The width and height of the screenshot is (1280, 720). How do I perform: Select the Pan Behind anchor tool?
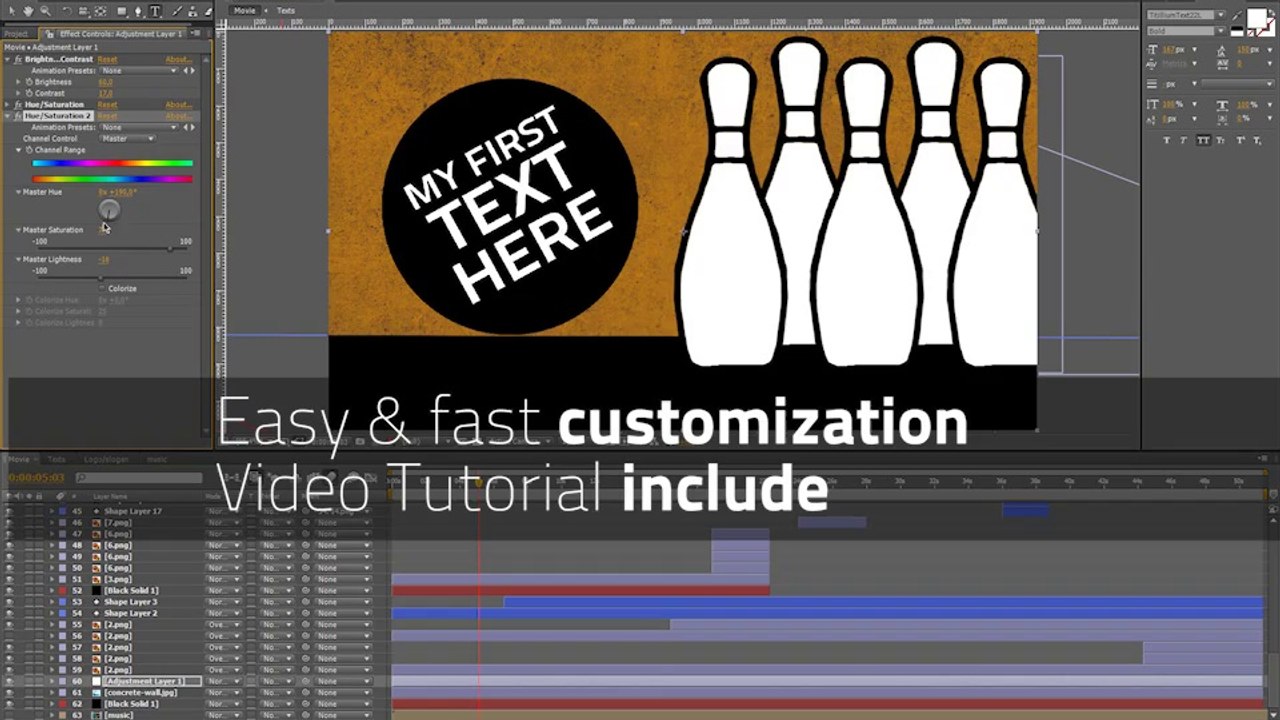coord(100,11)
